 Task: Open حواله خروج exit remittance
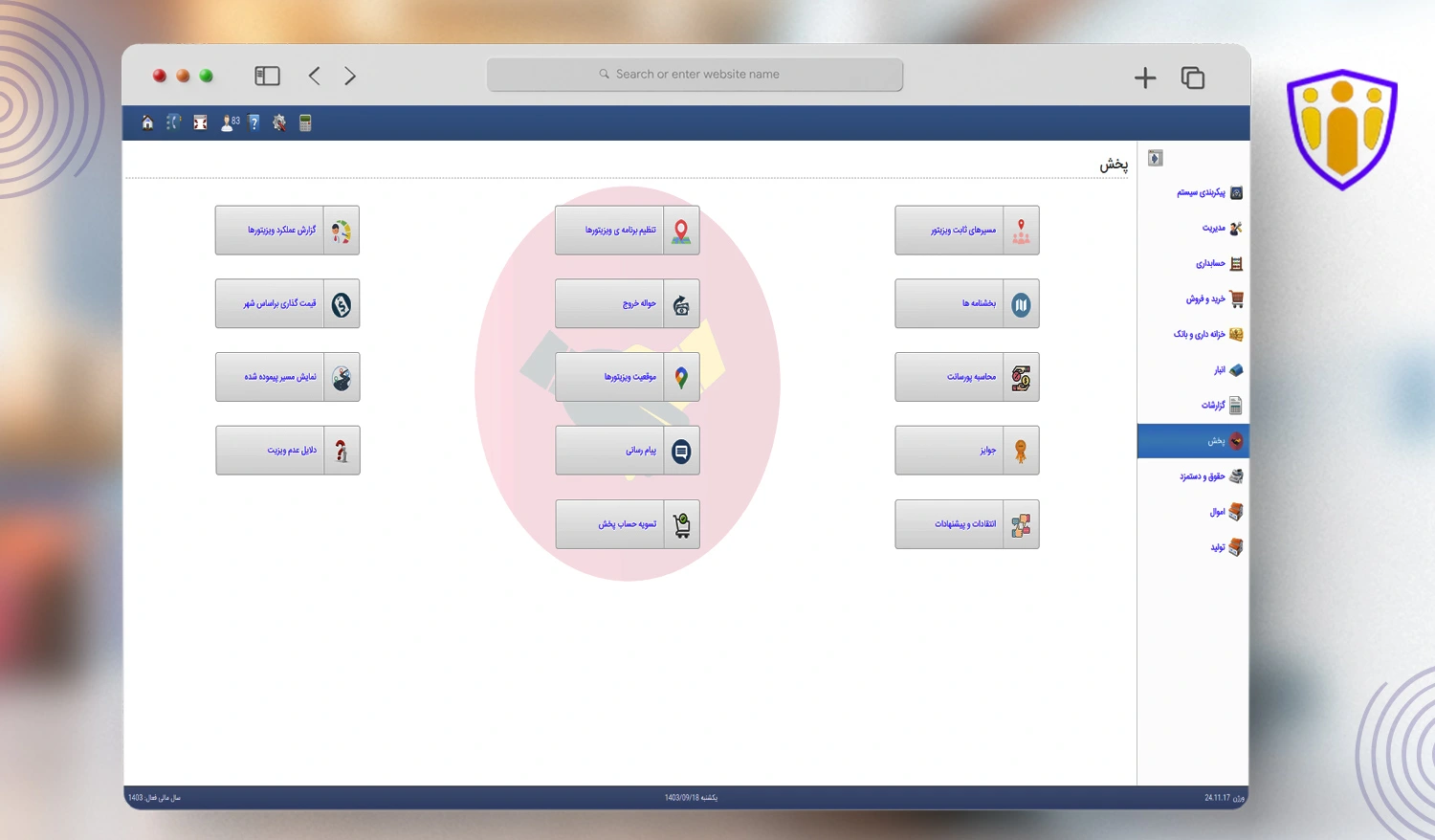coord(628,304)
